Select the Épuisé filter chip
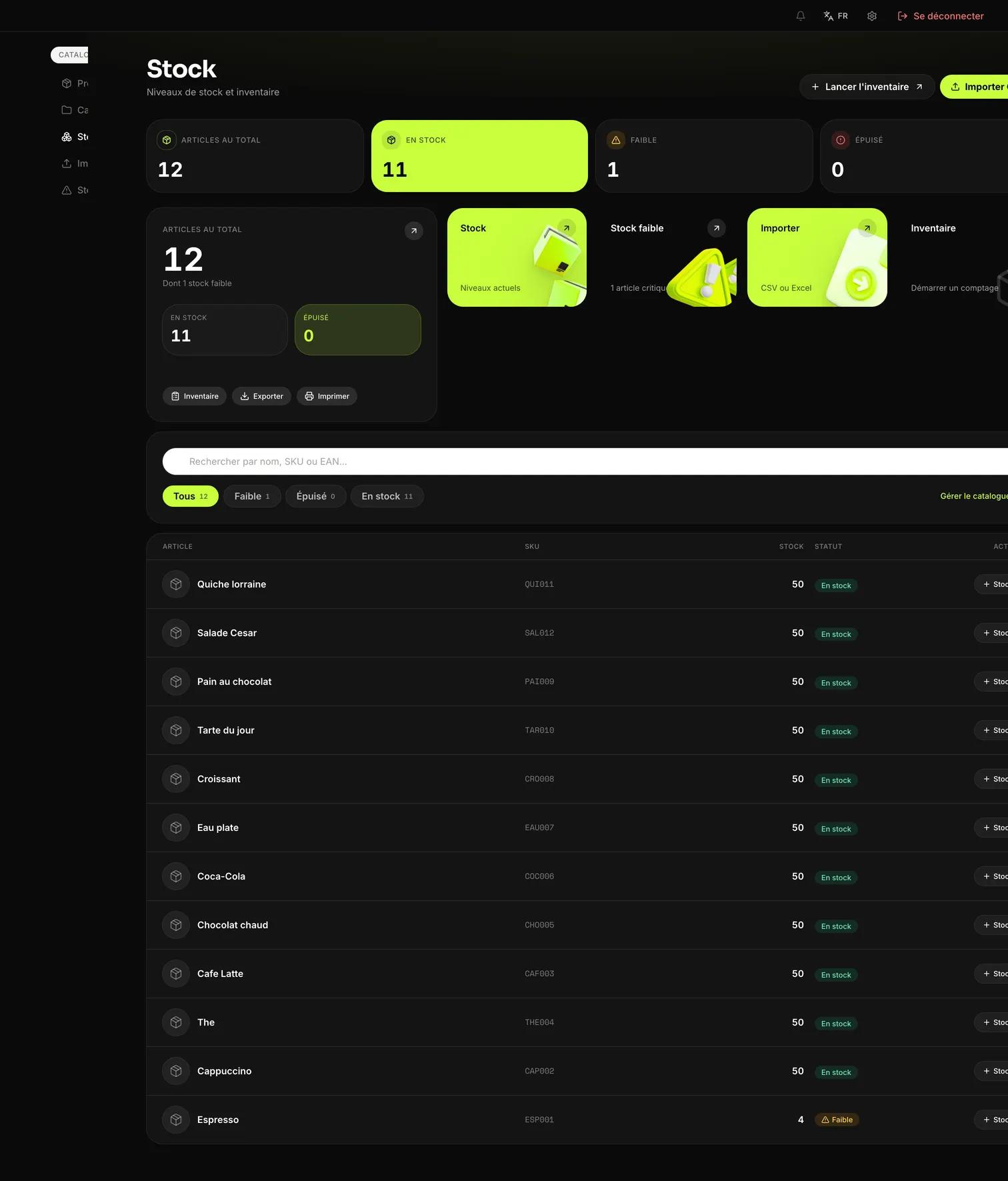Screen dimensions: 1008x1181 coord(316,496)
